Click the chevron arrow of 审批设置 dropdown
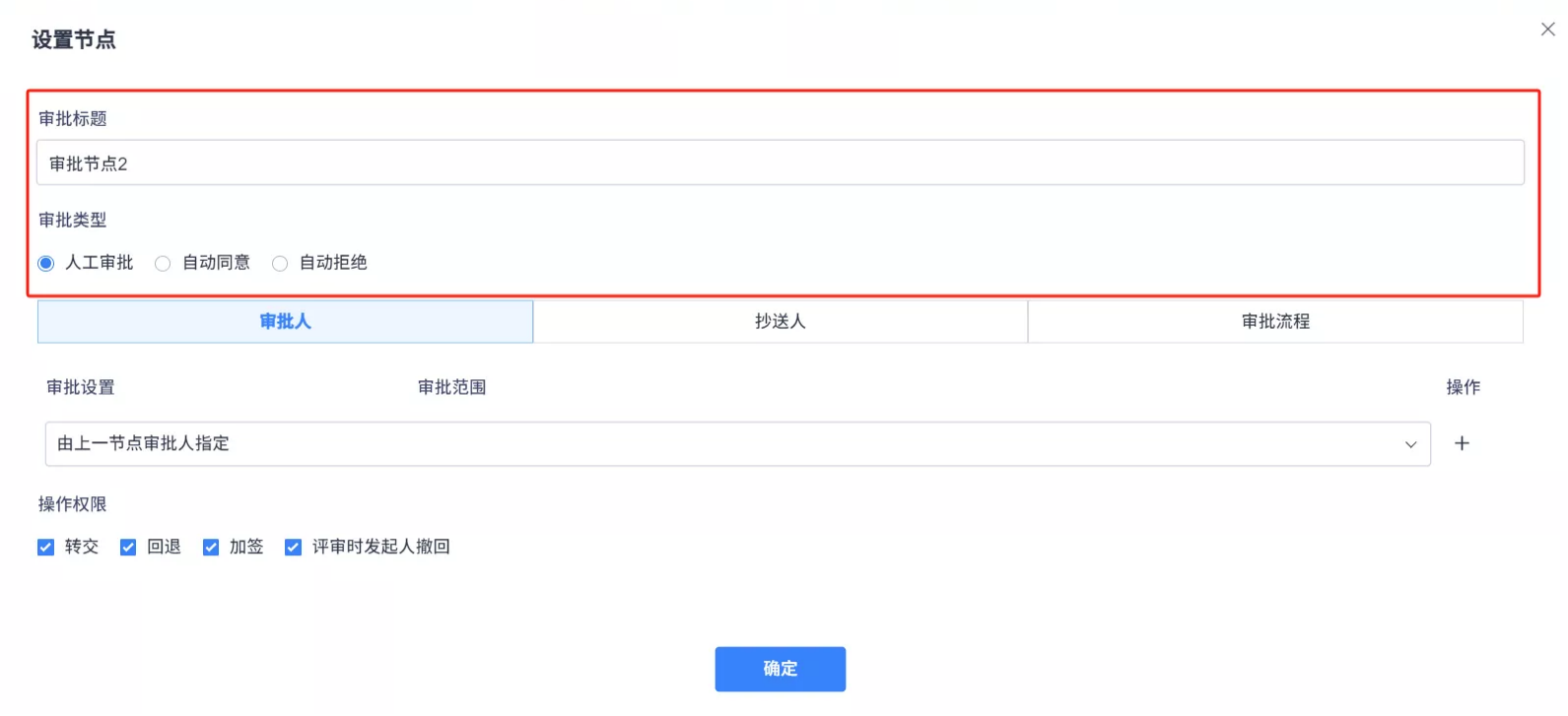Viewport: 1568px width, 716px height. (1410, 445)
